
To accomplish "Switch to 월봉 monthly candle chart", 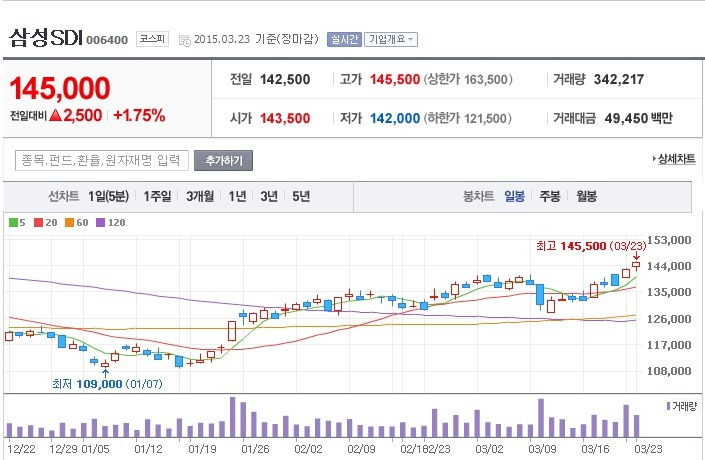I will click(x=586, y=197).
